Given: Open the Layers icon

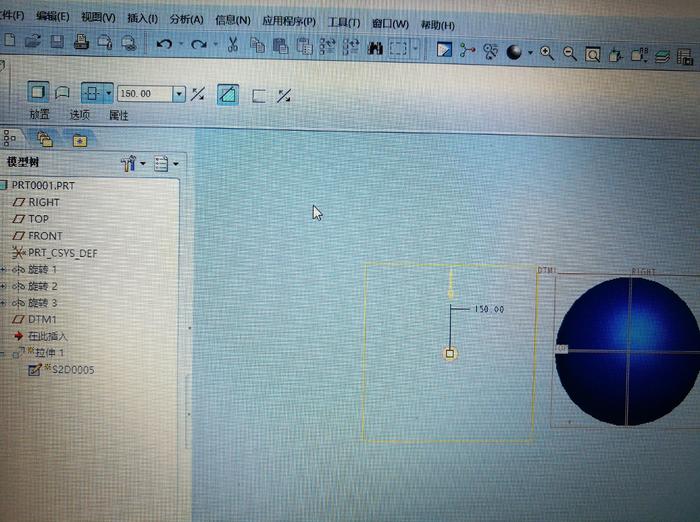Looking at the screenshot, I should click(x=662, y=57).
